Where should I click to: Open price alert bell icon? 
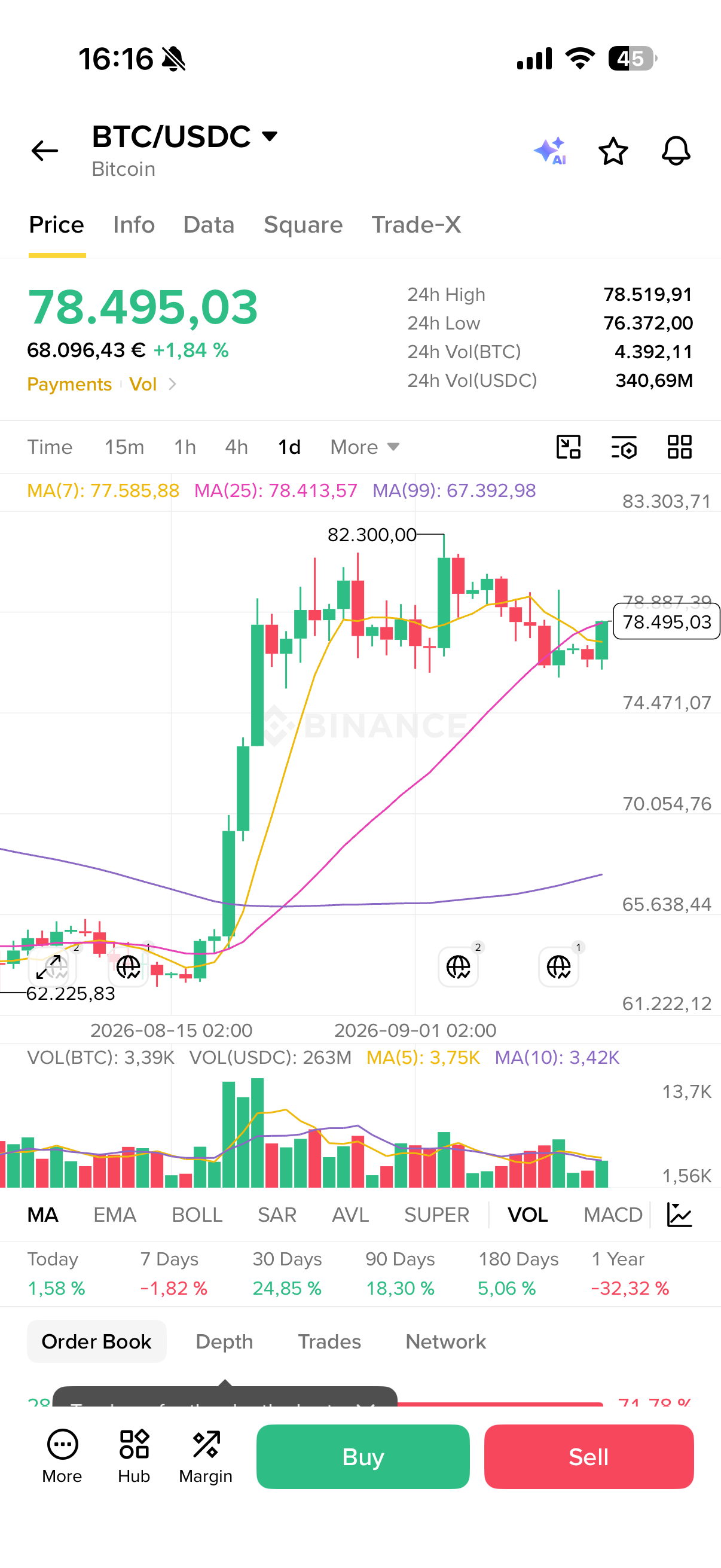pos(676,150)
